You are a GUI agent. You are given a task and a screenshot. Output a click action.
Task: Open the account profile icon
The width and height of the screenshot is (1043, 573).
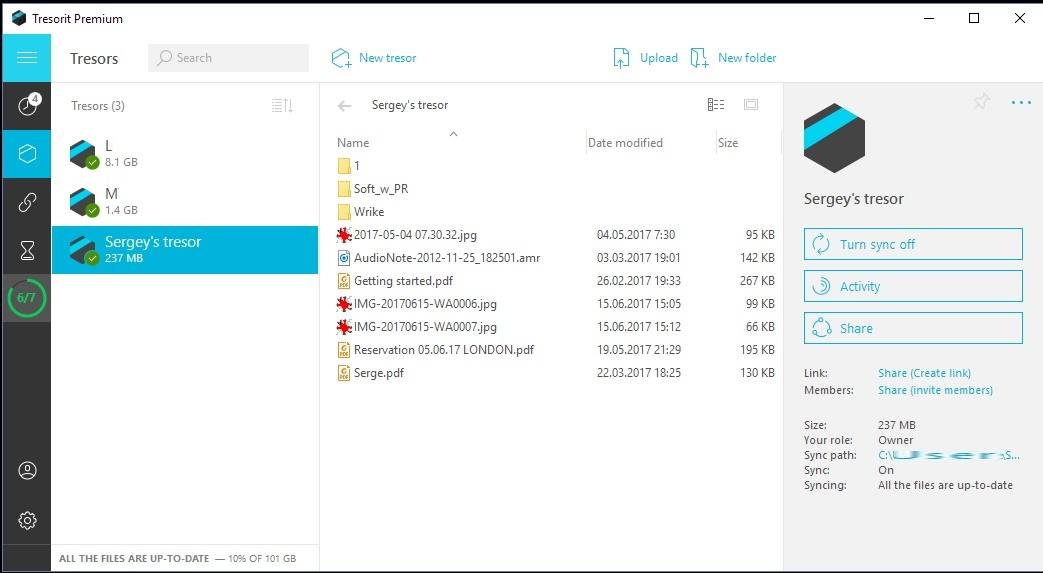point(27,471)
